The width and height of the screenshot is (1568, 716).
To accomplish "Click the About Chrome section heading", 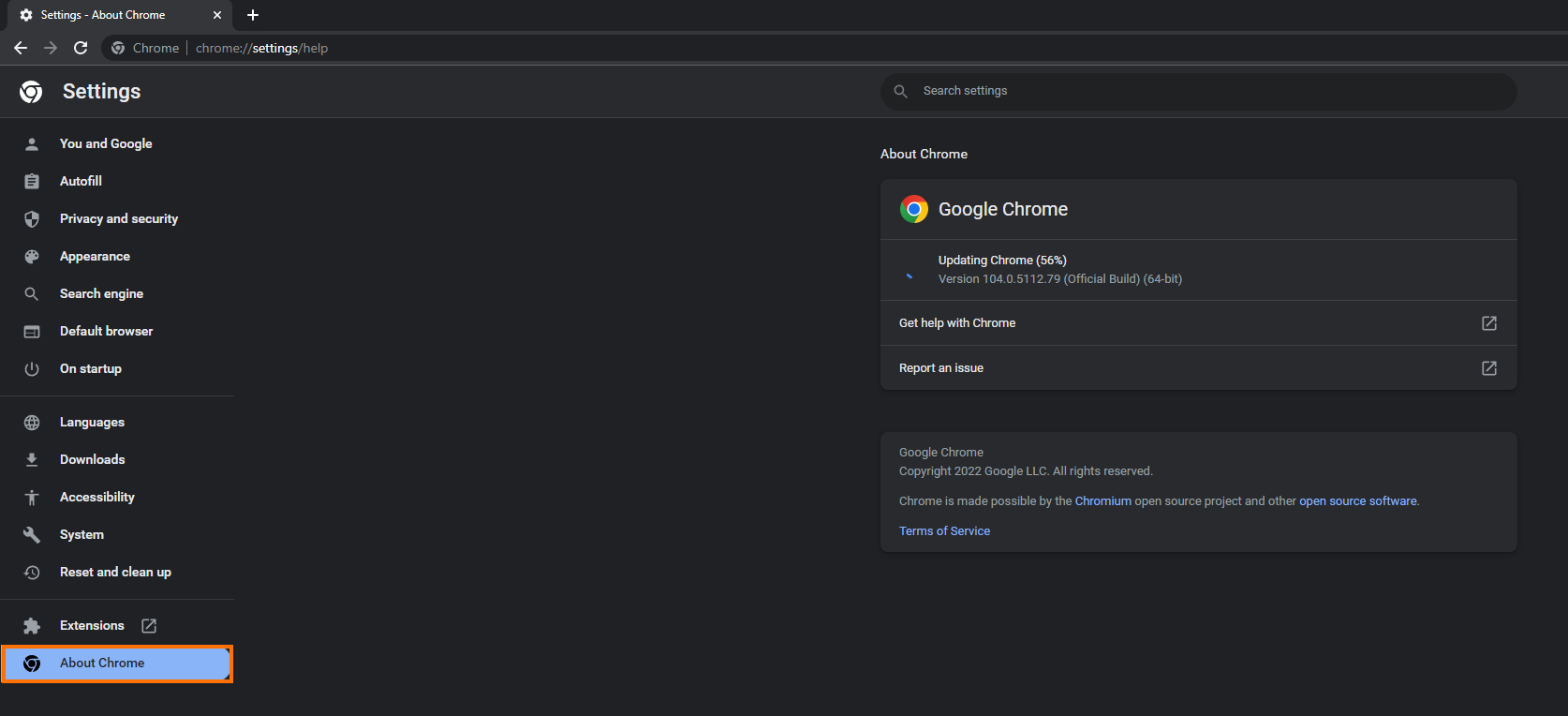I will (924, 154).
